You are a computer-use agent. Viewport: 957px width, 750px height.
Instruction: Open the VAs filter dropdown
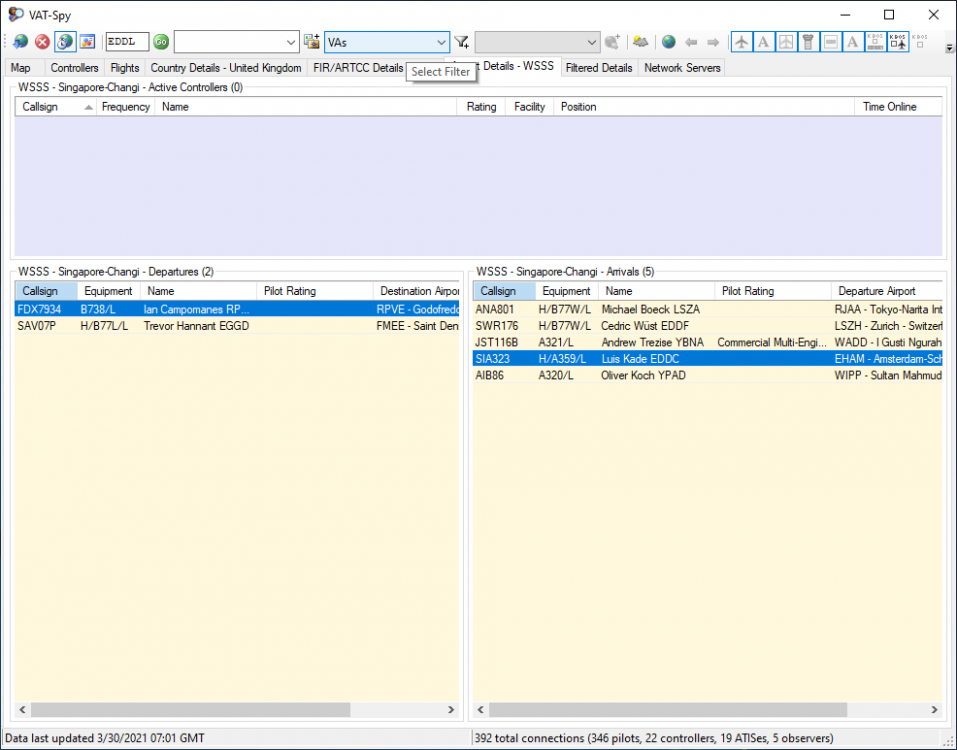coord(441,42)
